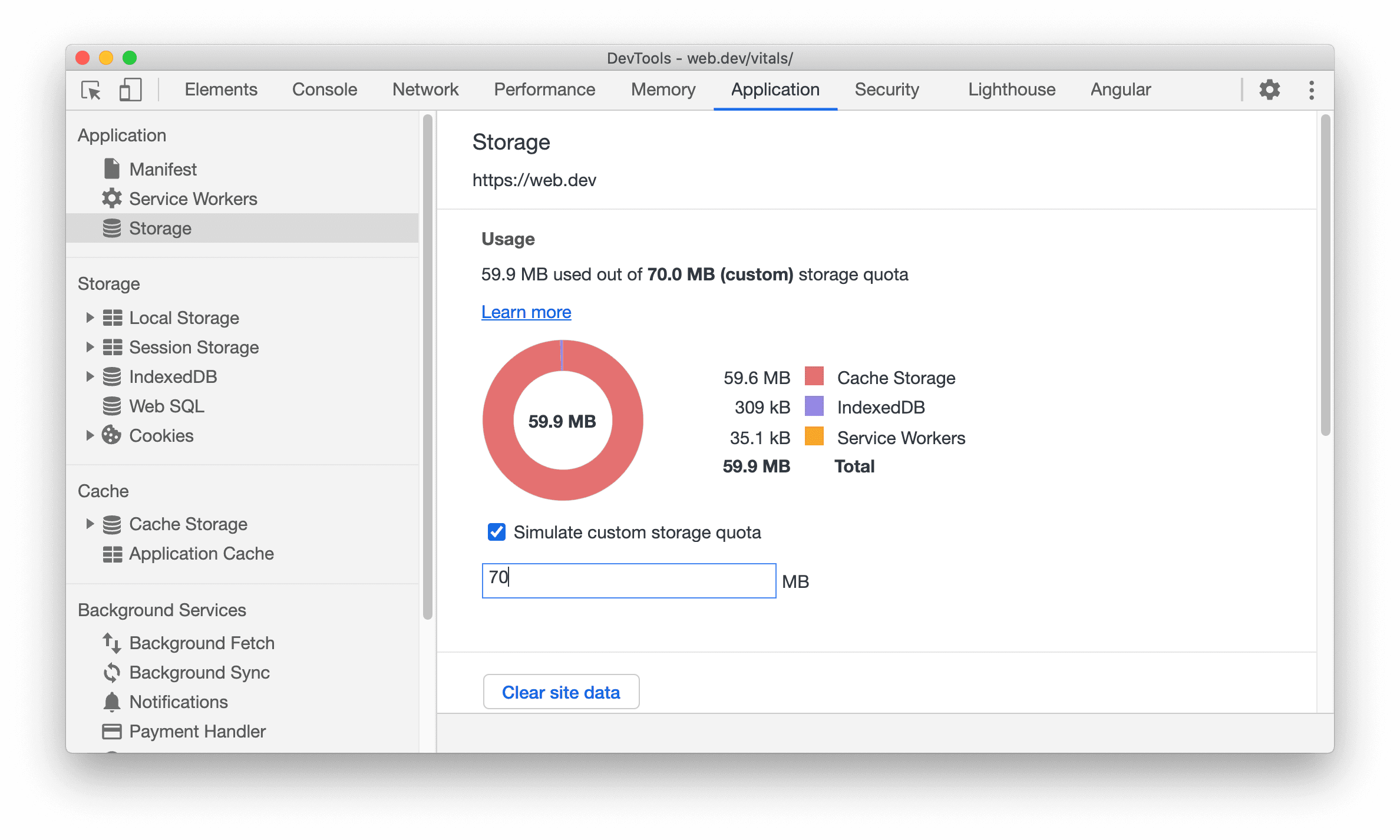Expand the Local Storage tree item
The height and width of the screenshot is (840, 1400).
tap(89, 318)
